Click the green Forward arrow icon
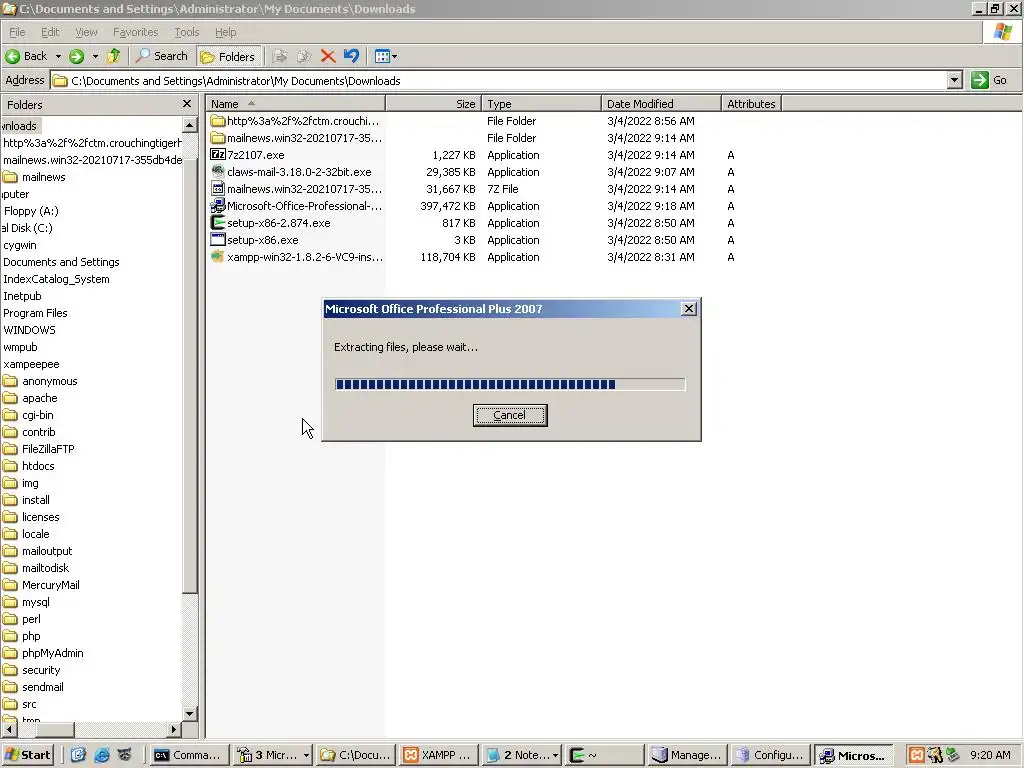 click(x=76, y=56)
